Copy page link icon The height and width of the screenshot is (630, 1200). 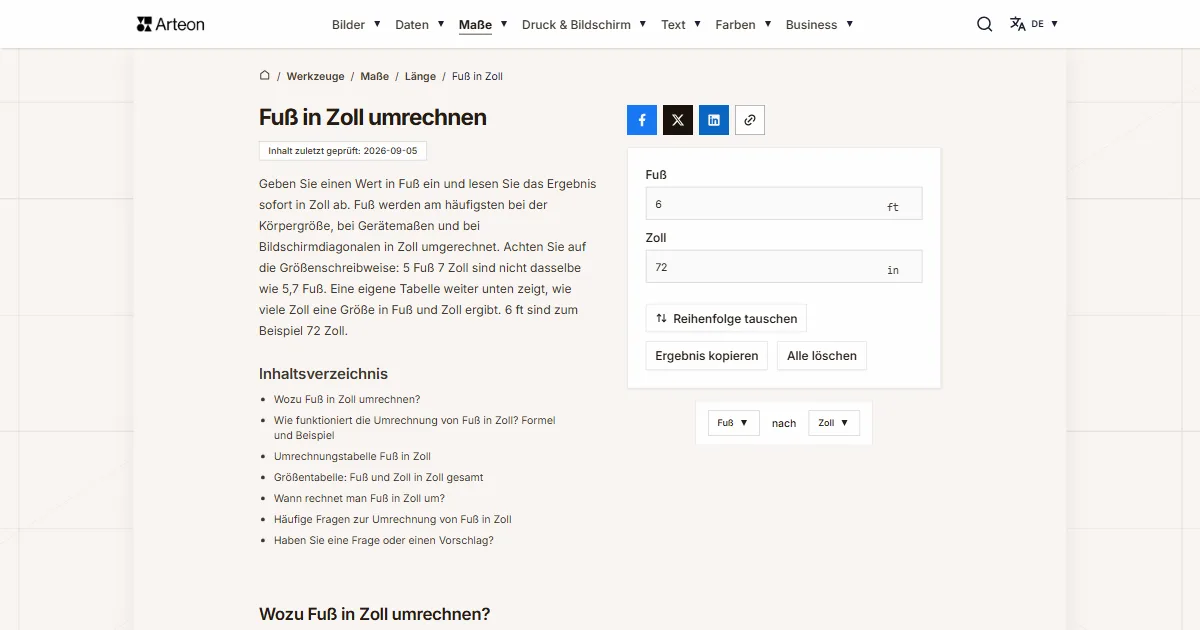(x=750, y=120)
